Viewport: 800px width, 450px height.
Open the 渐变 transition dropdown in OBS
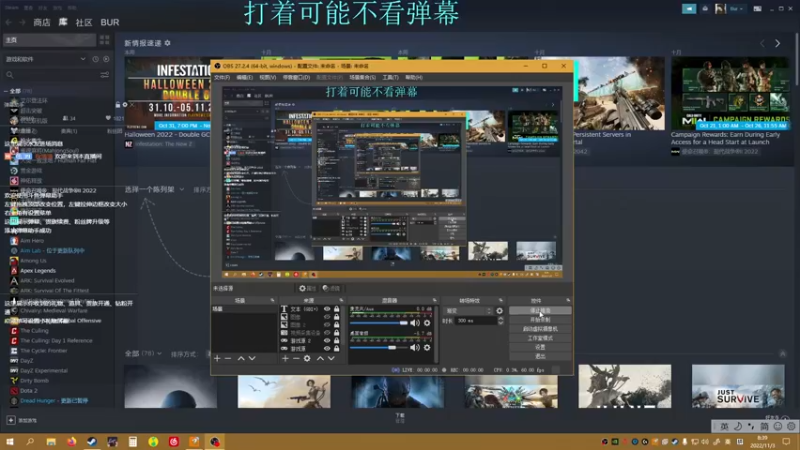(x=468, y=311)
